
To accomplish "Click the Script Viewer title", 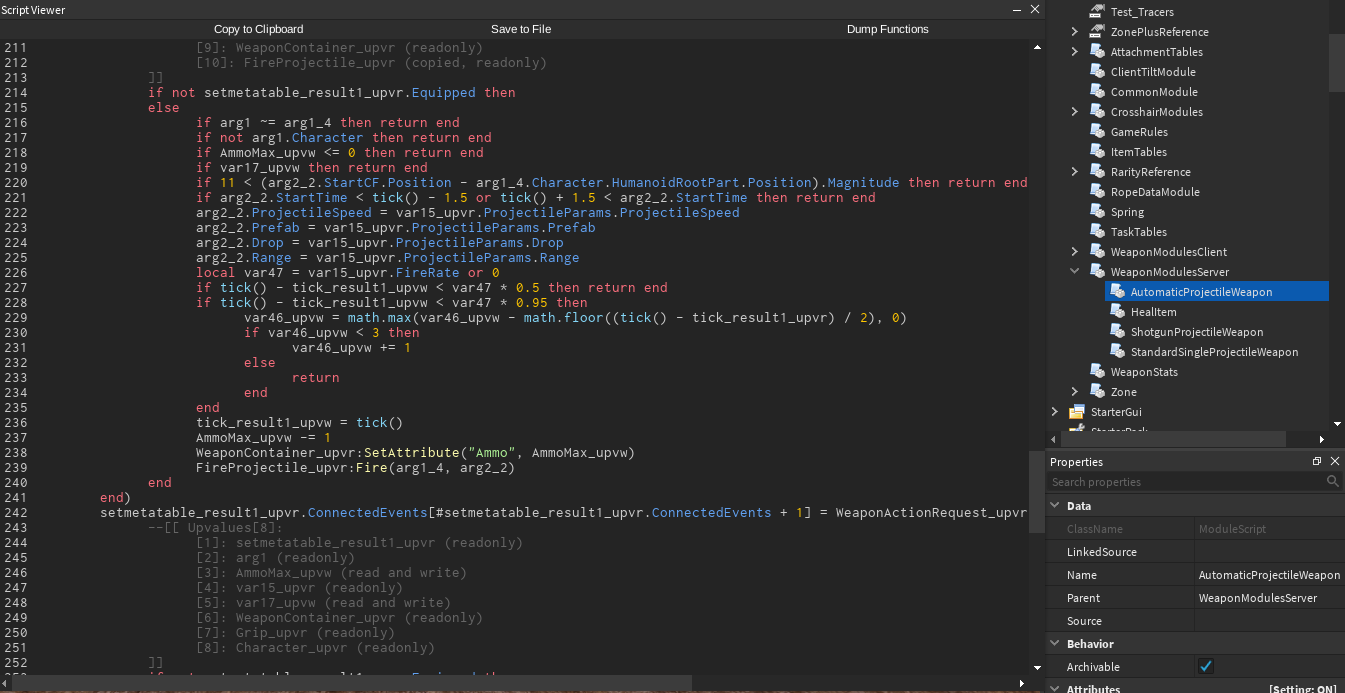I will click(x=34, y=9).
